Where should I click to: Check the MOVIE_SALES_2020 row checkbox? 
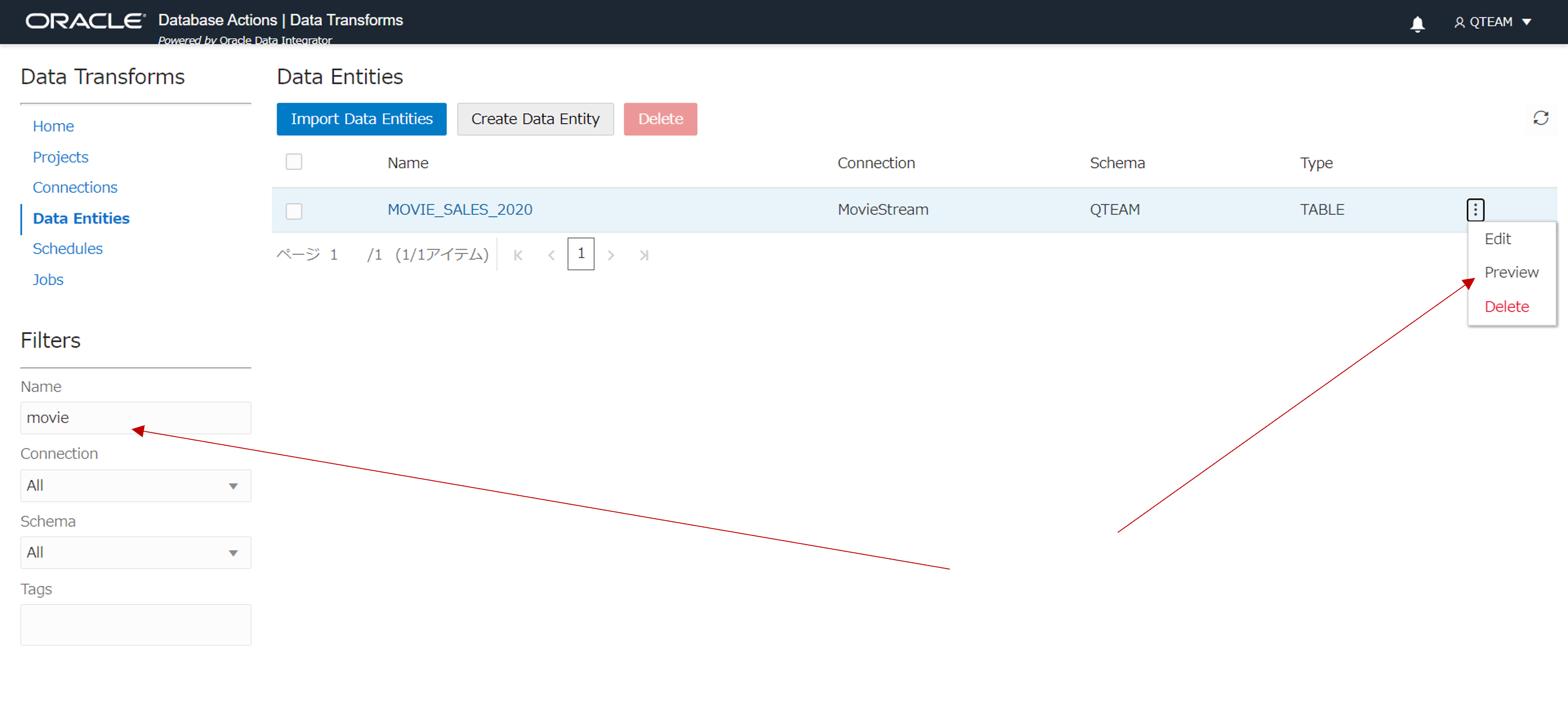click(x=294, y=211)
